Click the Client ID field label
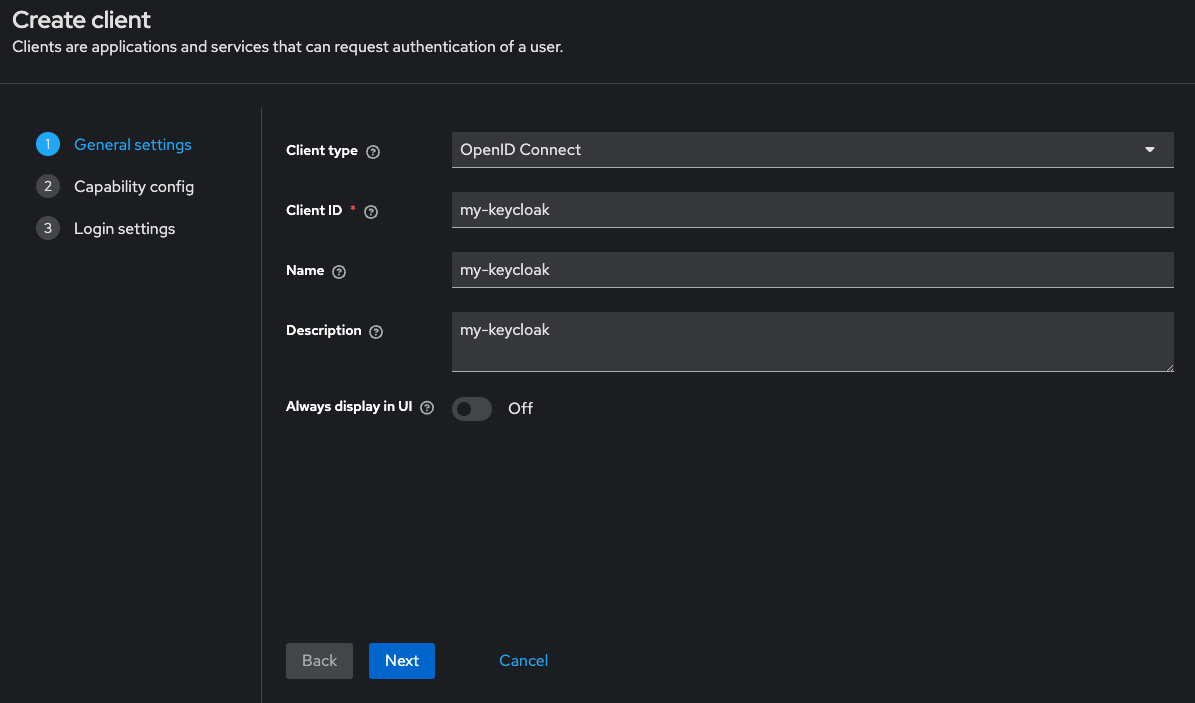Image resolution: width=1195 pixels, height=703 pixels. (314, 210)
